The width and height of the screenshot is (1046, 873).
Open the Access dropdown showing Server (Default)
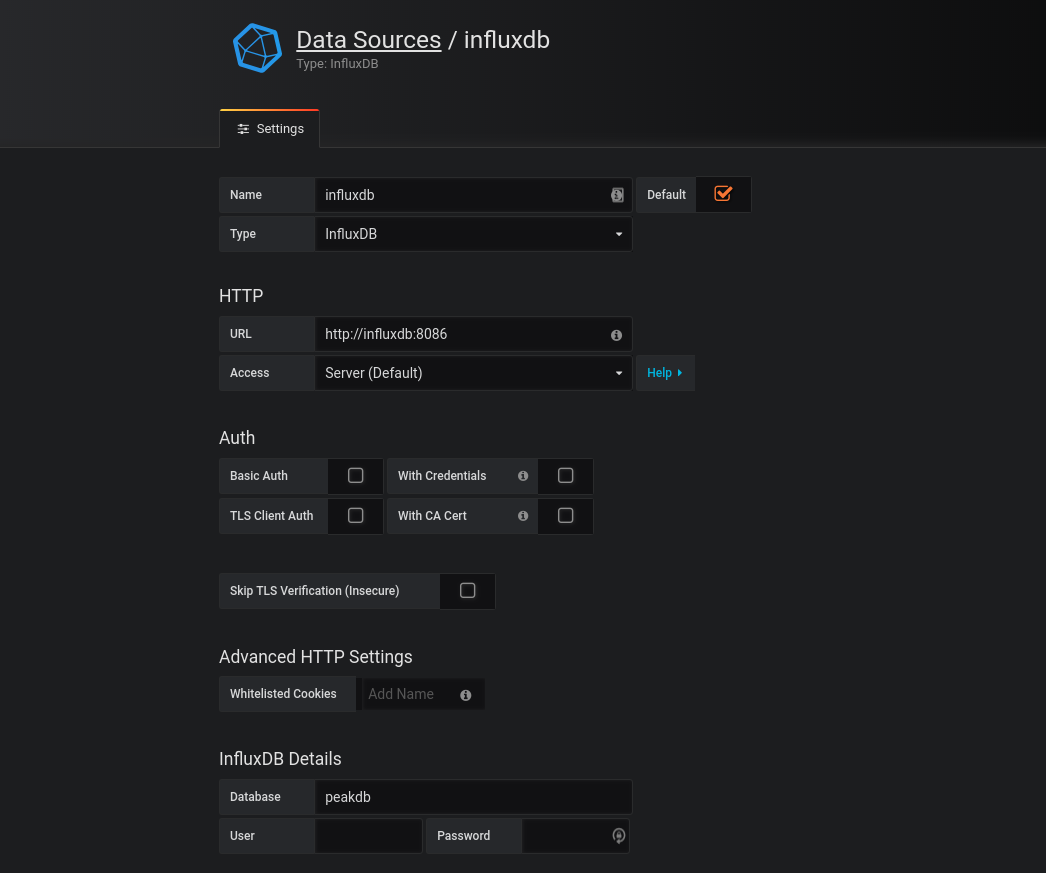click(473, 373)
